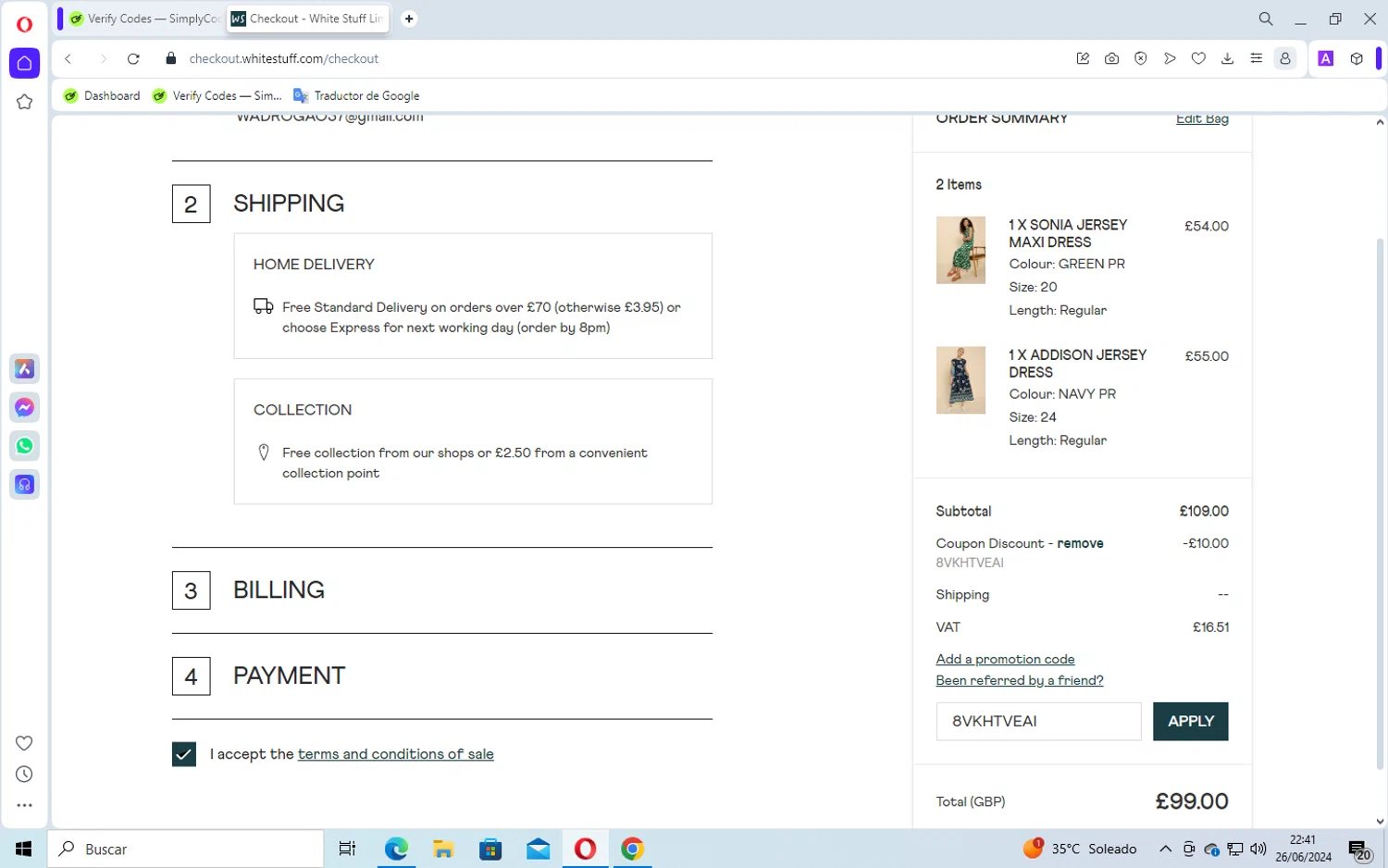Take a snapshot with the camera icon

click(x=1112, y=58)
